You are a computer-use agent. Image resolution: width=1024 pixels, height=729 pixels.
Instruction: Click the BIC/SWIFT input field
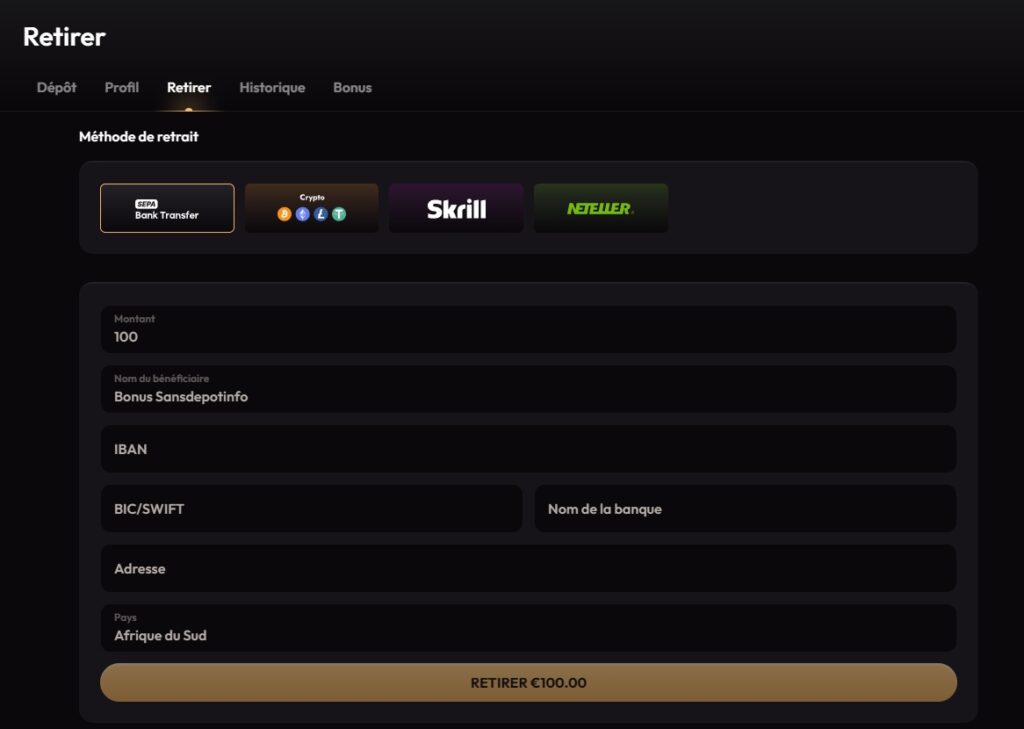click(311, 509)
